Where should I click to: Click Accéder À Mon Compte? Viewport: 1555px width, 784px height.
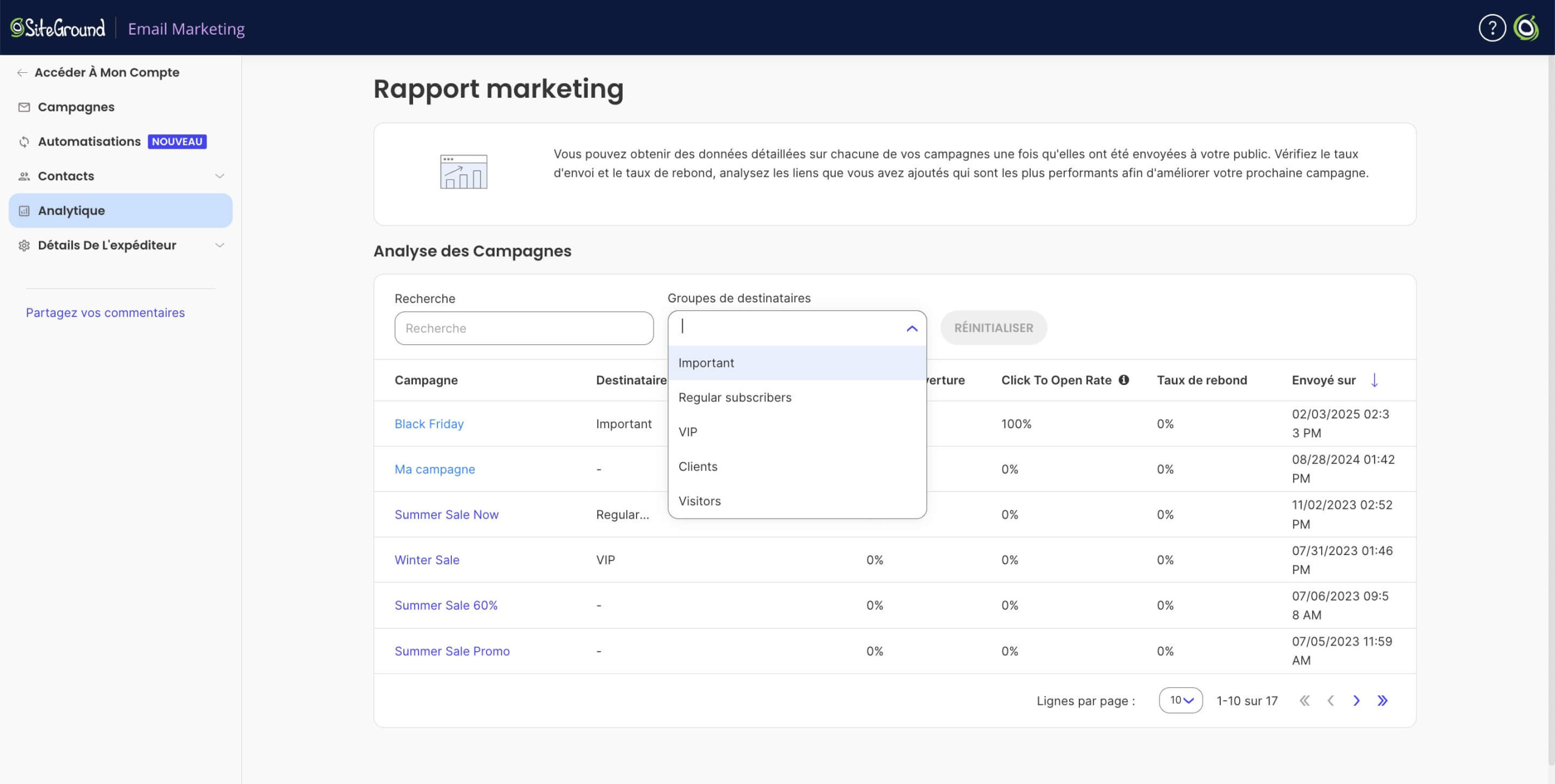(x=107, y=73)
